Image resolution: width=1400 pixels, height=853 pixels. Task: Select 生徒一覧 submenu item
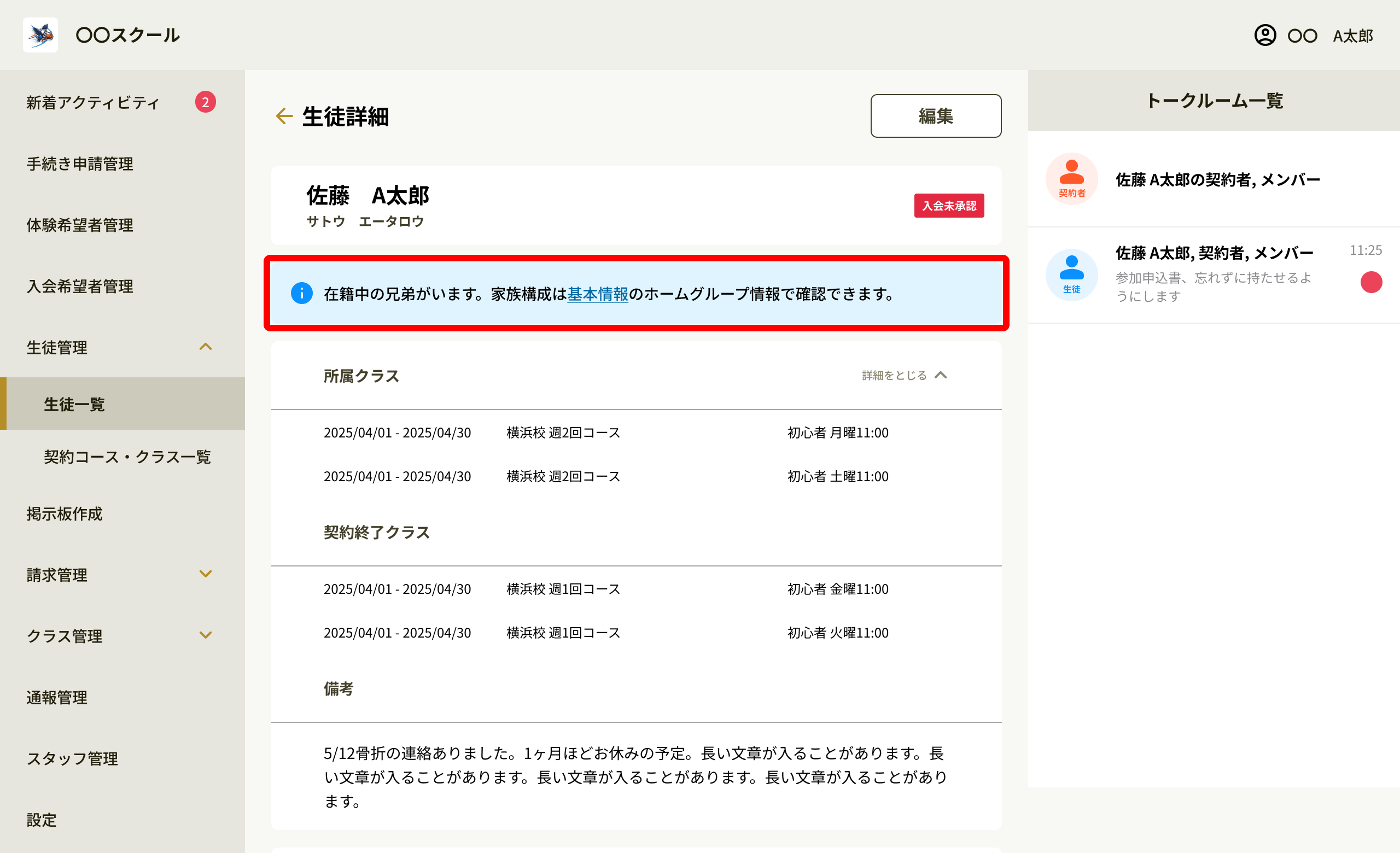(x=122, y=403)
